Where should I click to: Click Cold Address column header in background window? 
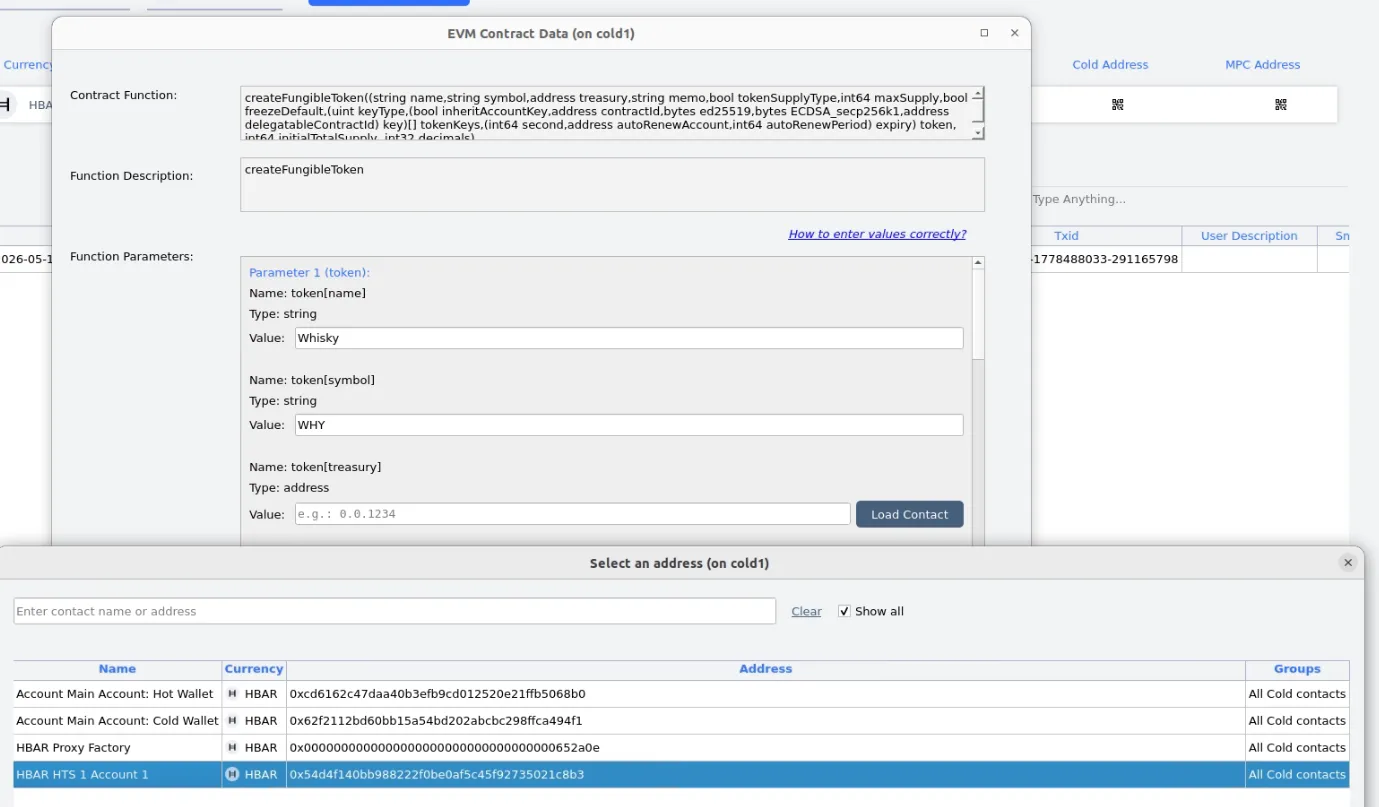tap(1110, 65)
